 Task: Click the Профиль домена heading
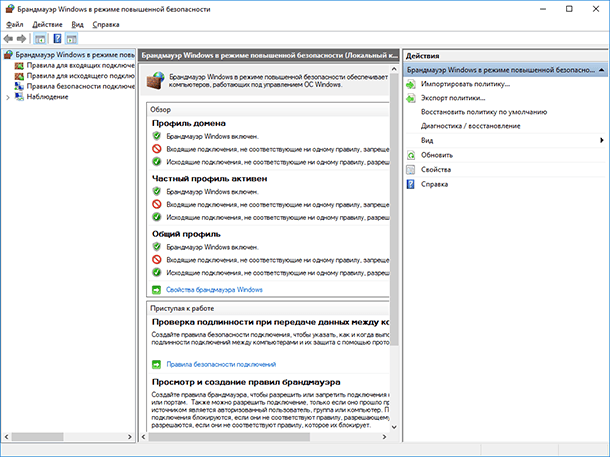click(189, 123)
